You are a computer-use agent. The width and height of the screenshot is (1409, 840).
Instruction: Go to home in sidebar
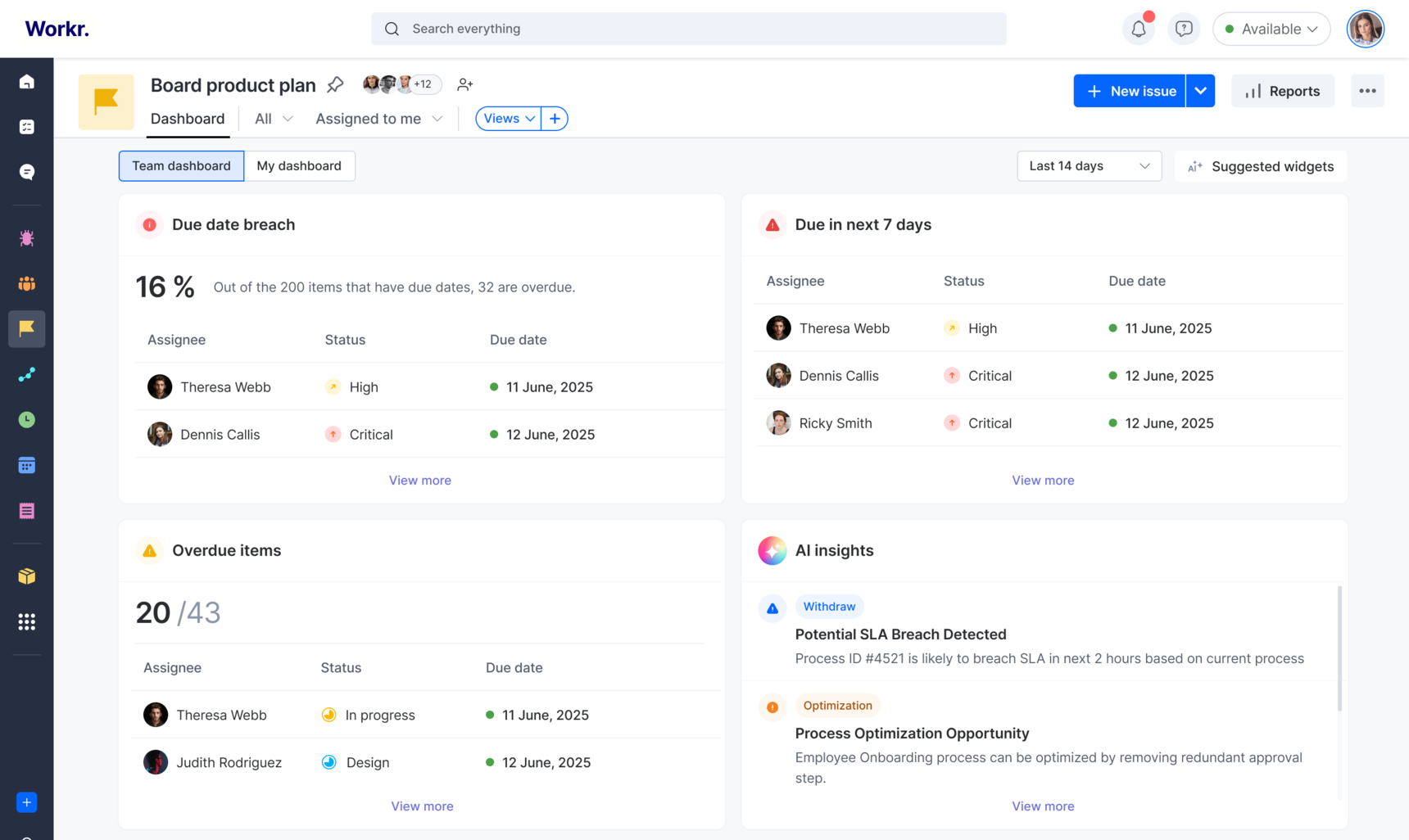pos(27,82)
